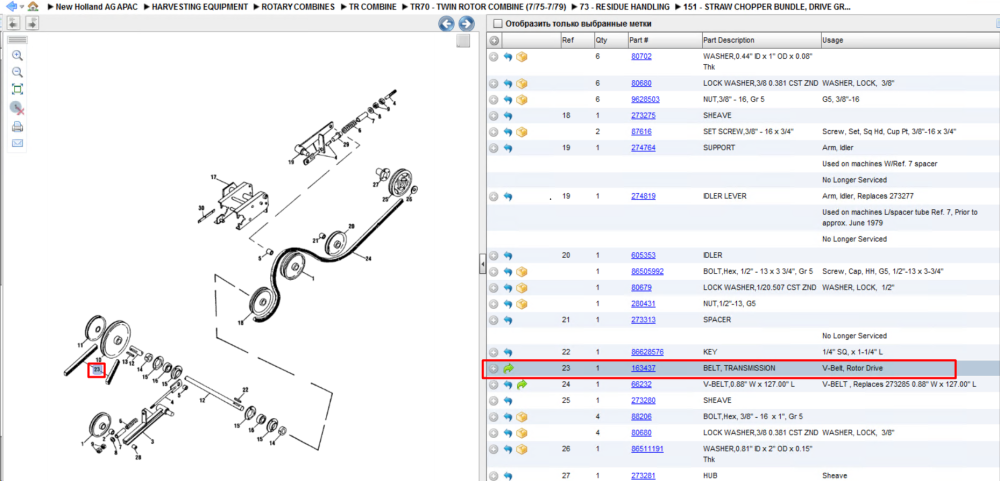Expand arrow before 73 - RESIDUE HANDLING breadcrumb

[x=573, y=8]
